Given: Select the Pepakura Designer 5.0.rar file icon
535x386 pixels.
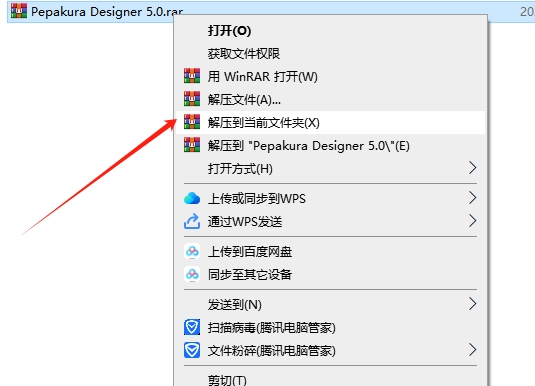Looking at the screenshot, I should click(19, 11).
